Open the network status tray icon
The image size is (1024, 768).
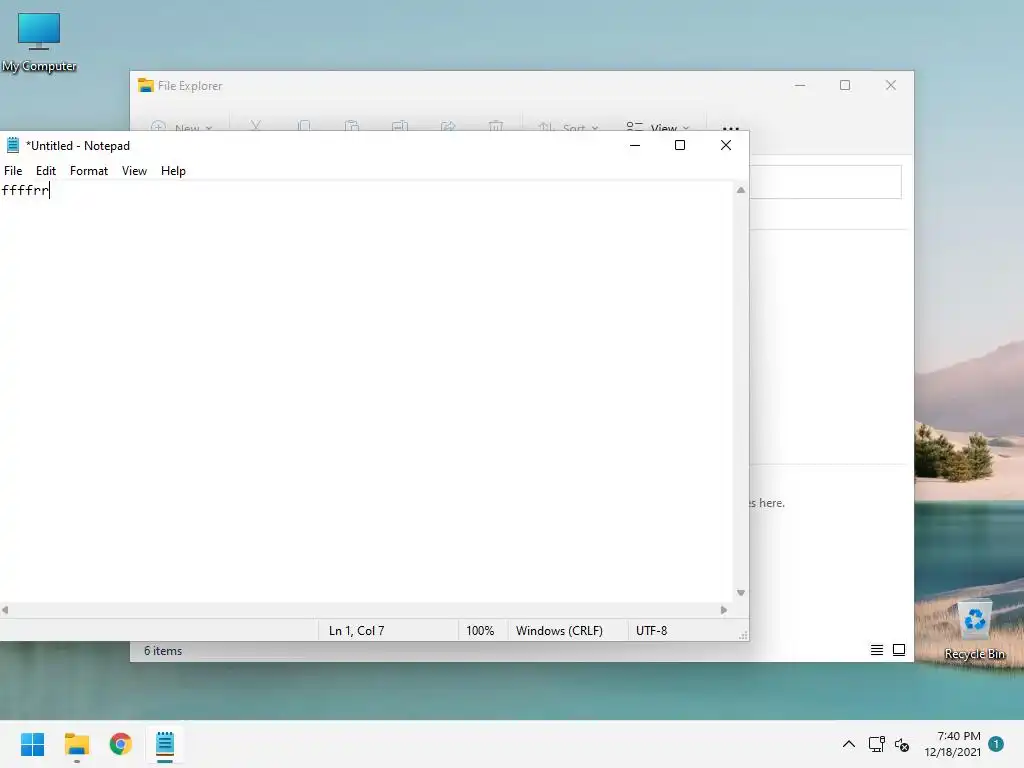point(876,744)
